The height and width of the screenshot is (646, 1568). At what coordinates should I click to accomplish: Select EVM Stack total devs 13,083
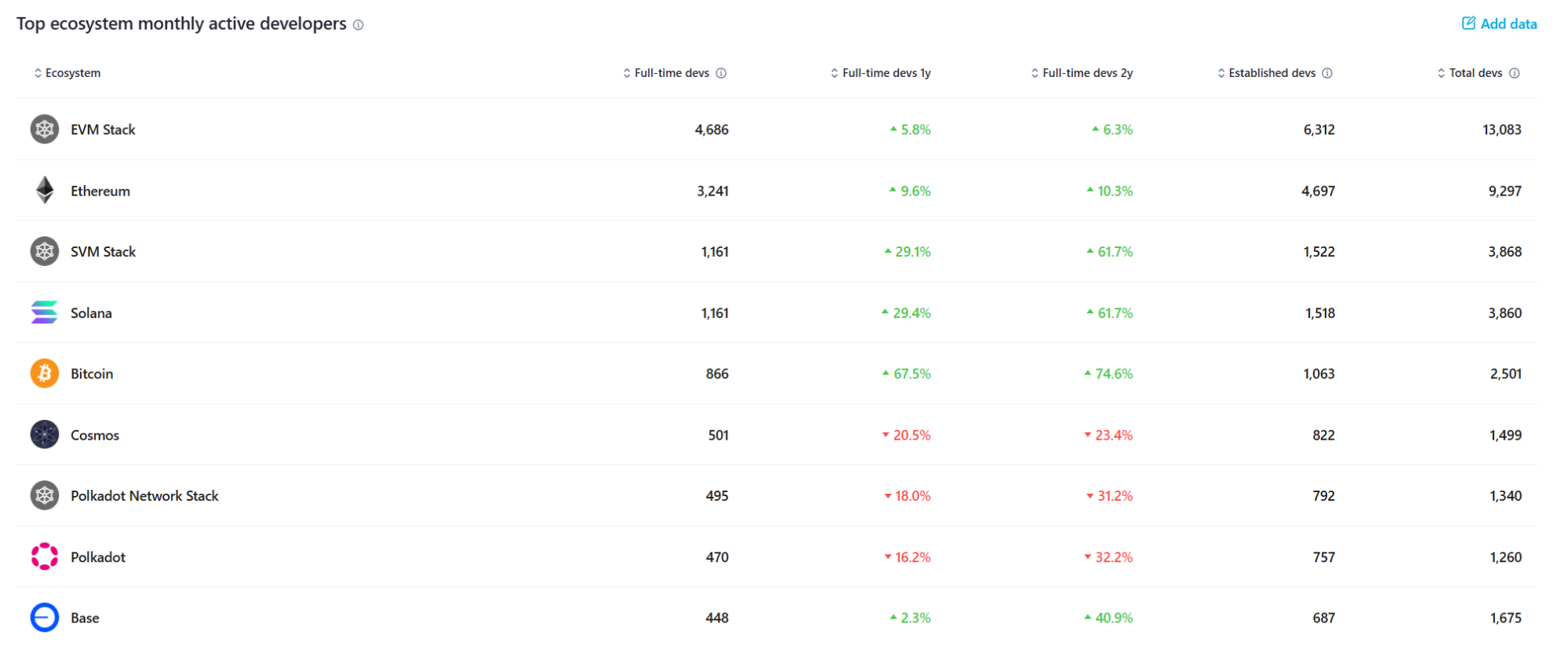1502,130
